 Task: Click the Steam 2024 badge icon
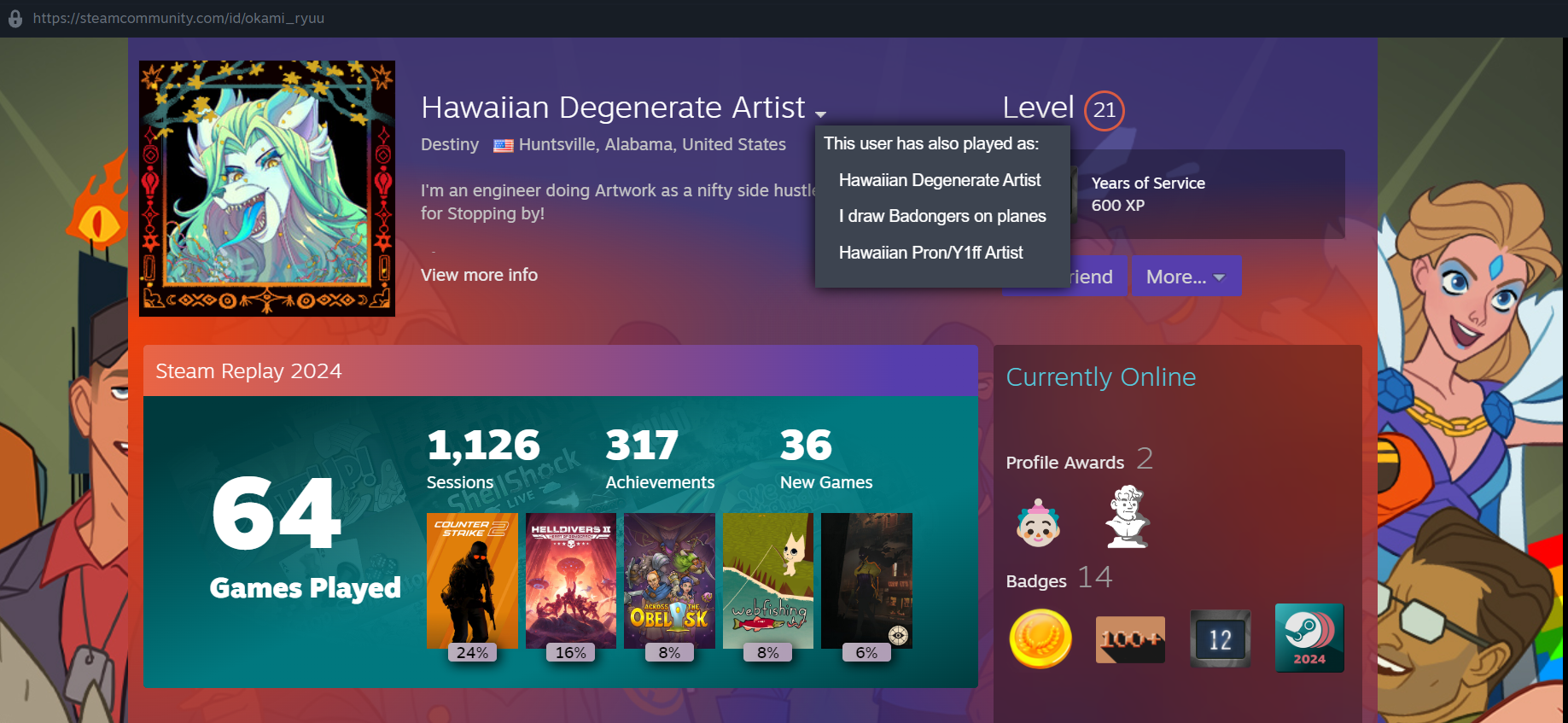point(1309,638)
